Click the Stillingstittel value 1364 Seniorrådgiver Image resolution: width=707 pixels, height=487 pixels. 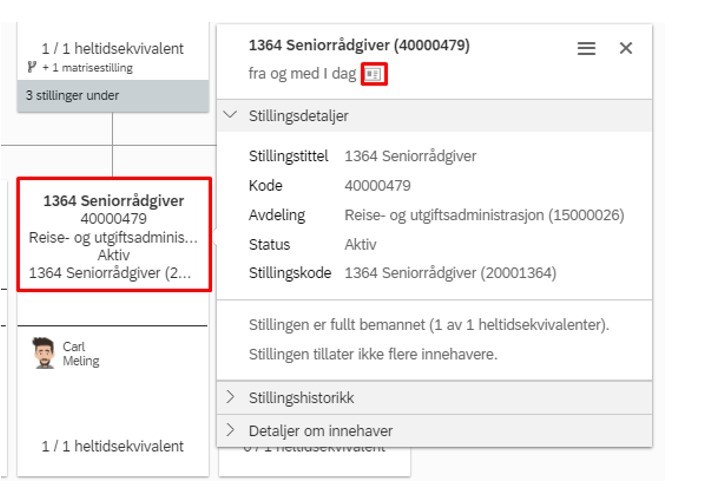pyautogui.click(x=410, y=156)
